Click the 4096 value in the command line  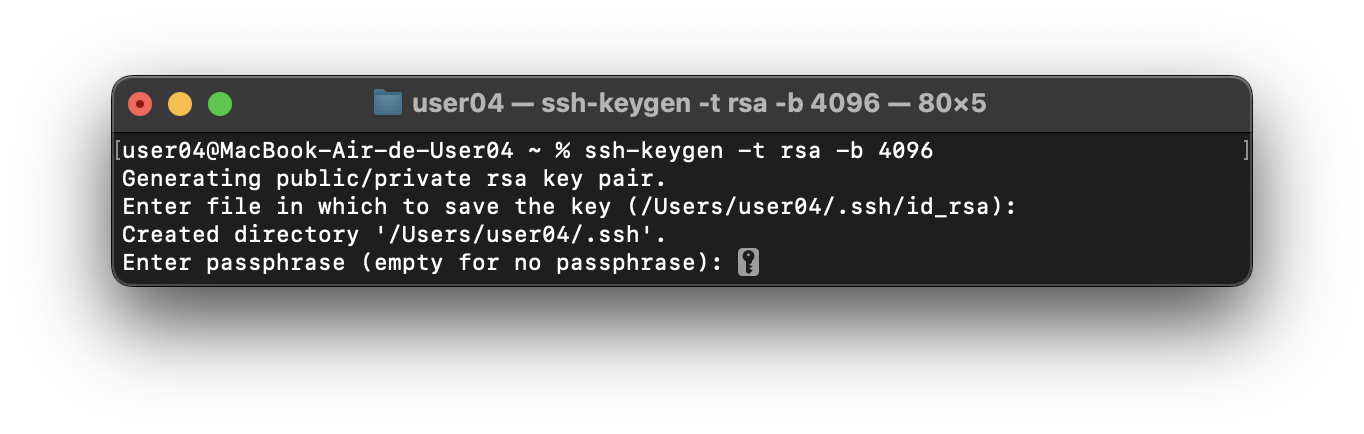point(905,151)
